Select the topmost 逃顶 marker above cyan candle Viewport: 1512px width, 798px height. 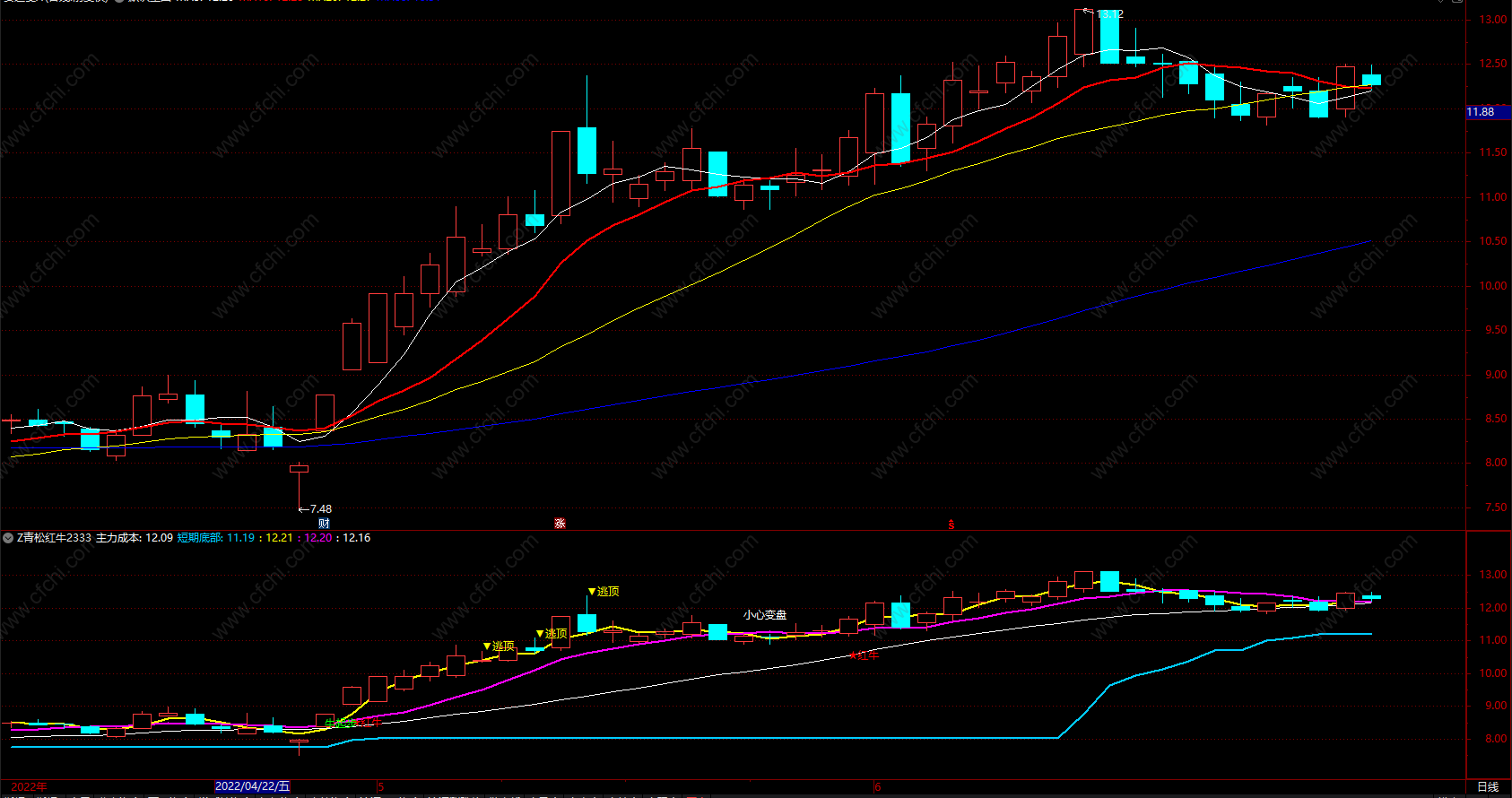[604, 592]
